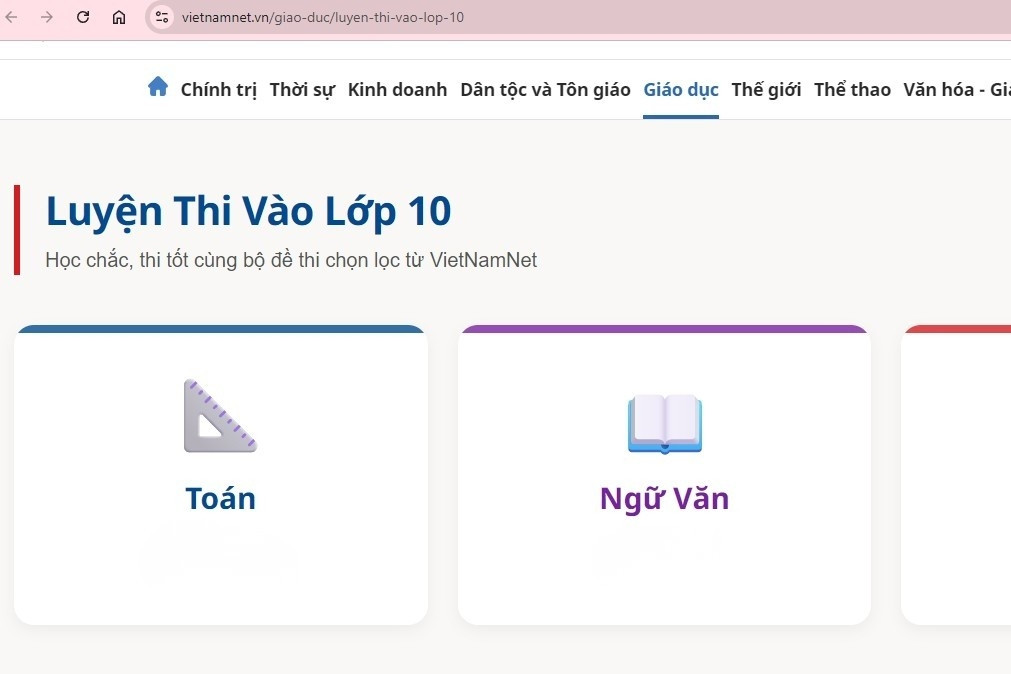Open the Giáo dục menu item

680,89
